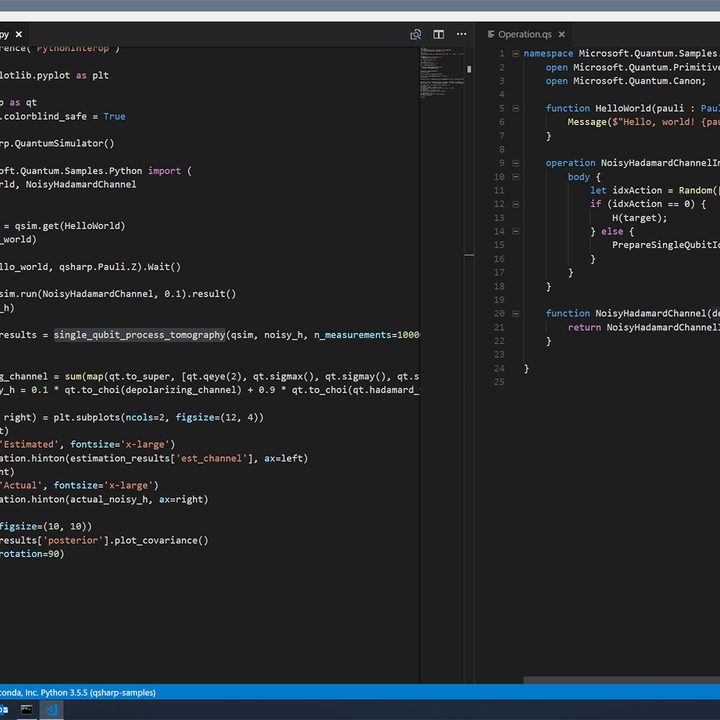This screenshot has height=720, width=720.
Task: Close the Python file tab
Action: [x=19, y=34]
